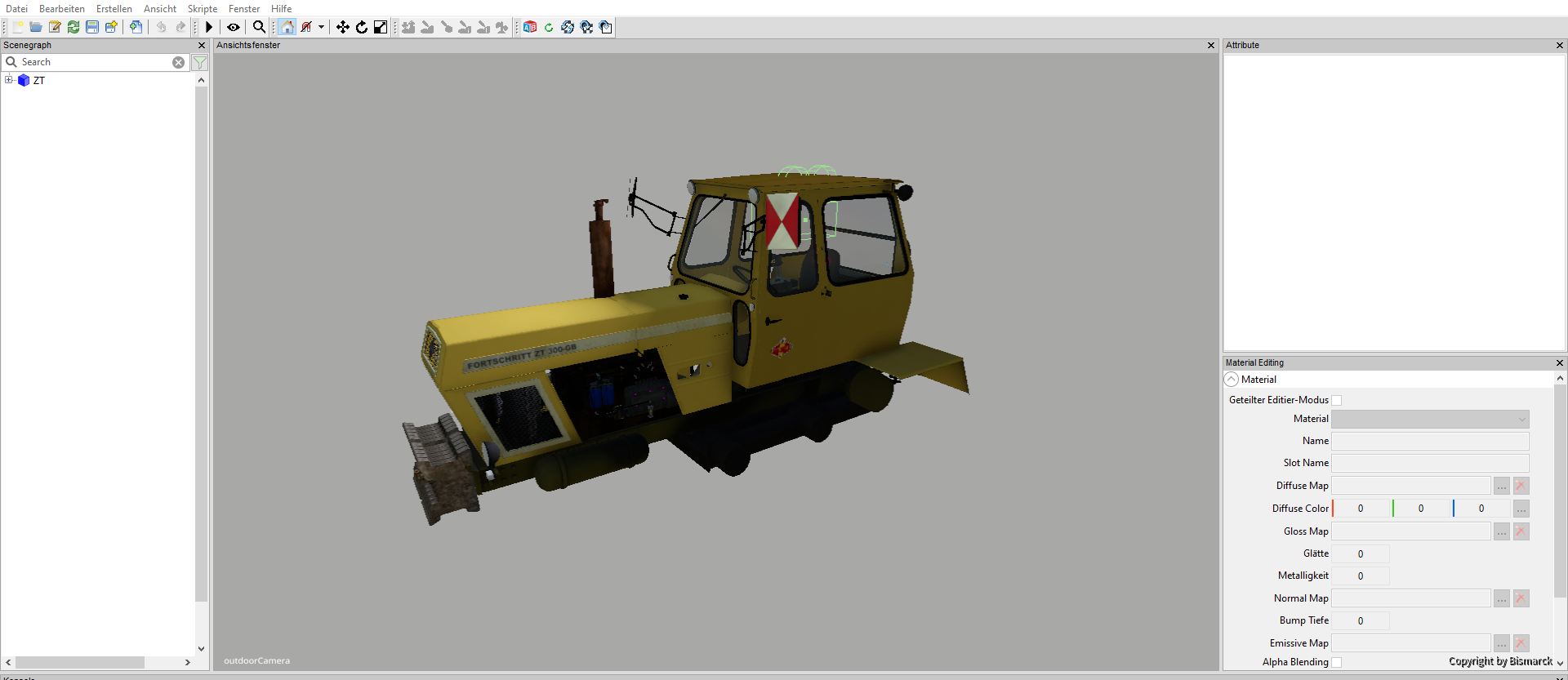Click the import (blue plus document) icon
1568x680 pixels.
click(136, 27)
